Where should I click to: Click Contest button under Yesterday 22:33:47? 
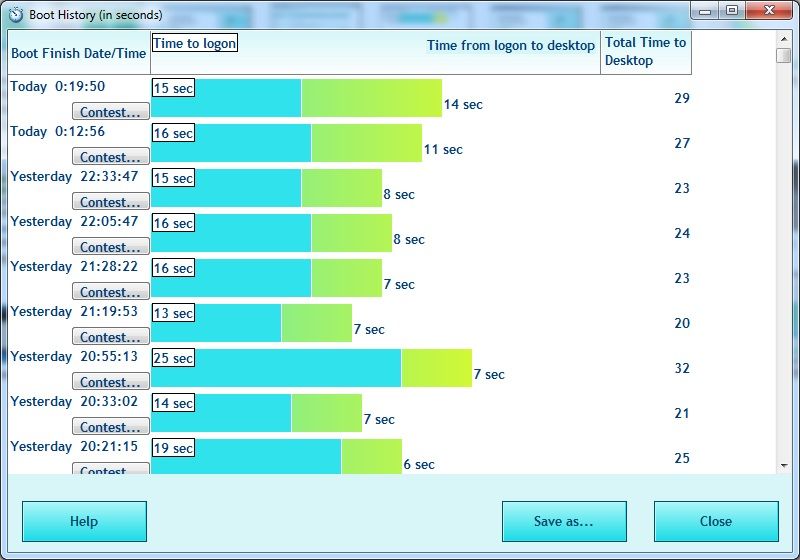pos(111,202)
